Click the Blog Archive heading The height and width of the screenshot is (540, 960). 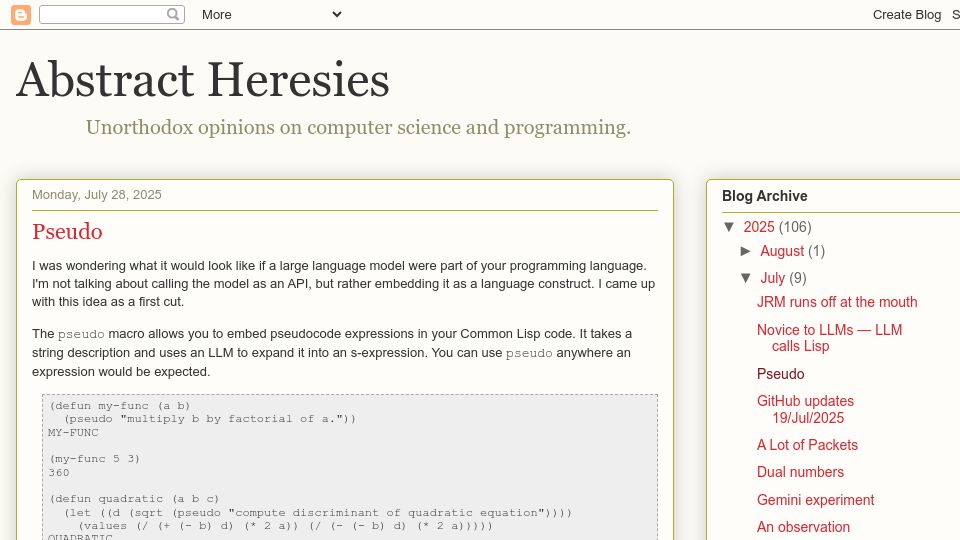(x=765, y=196)
